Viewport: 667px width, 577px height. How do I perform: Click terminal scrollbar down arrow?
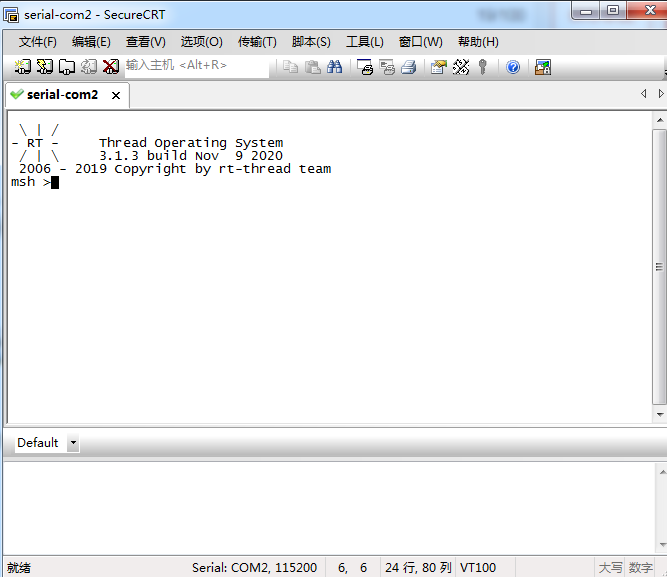pyautogui.click(x=660, y=414)
